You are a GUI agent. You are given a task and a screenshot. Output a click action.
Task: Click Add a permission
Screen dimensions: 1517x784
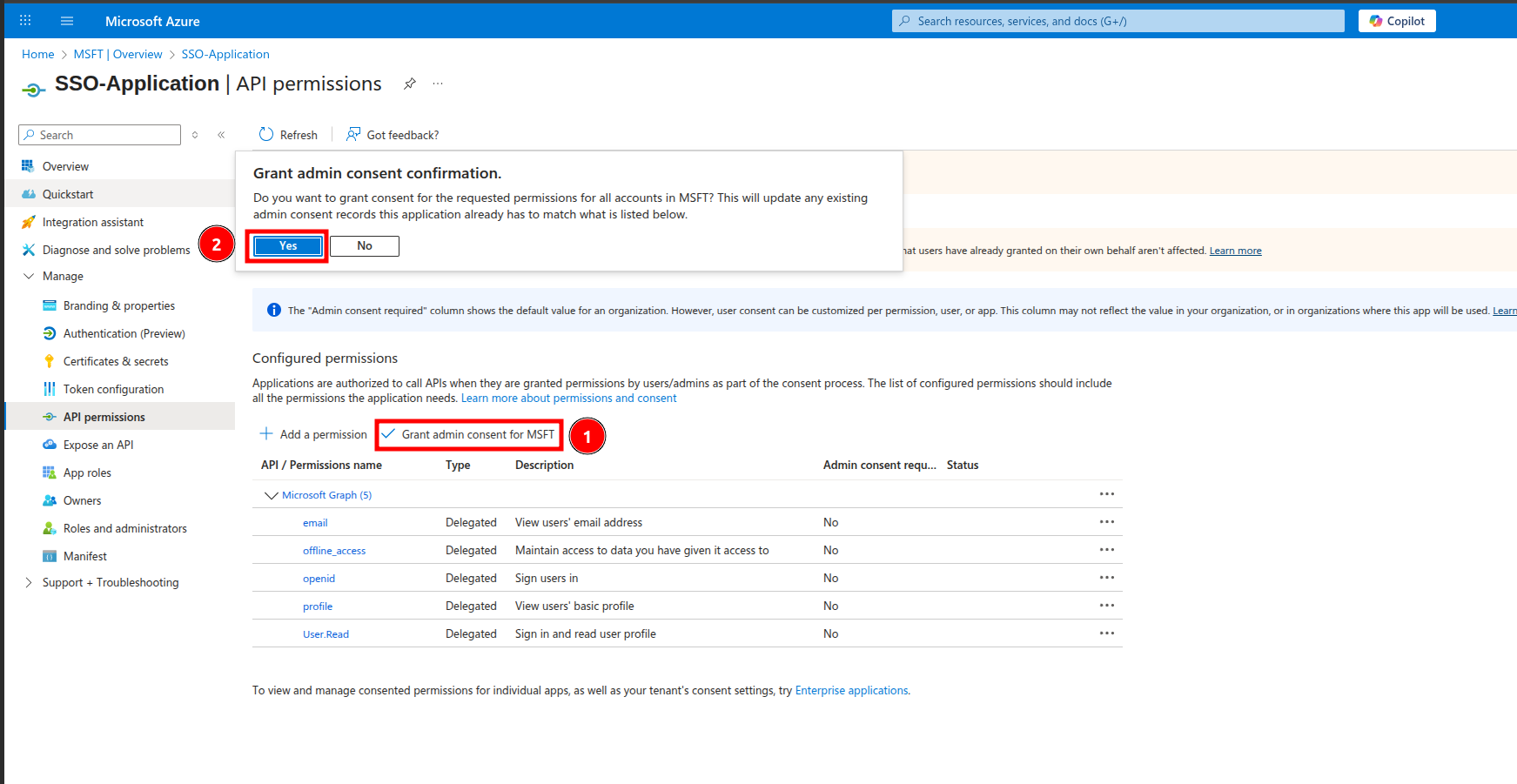click(x=313, y=434)
